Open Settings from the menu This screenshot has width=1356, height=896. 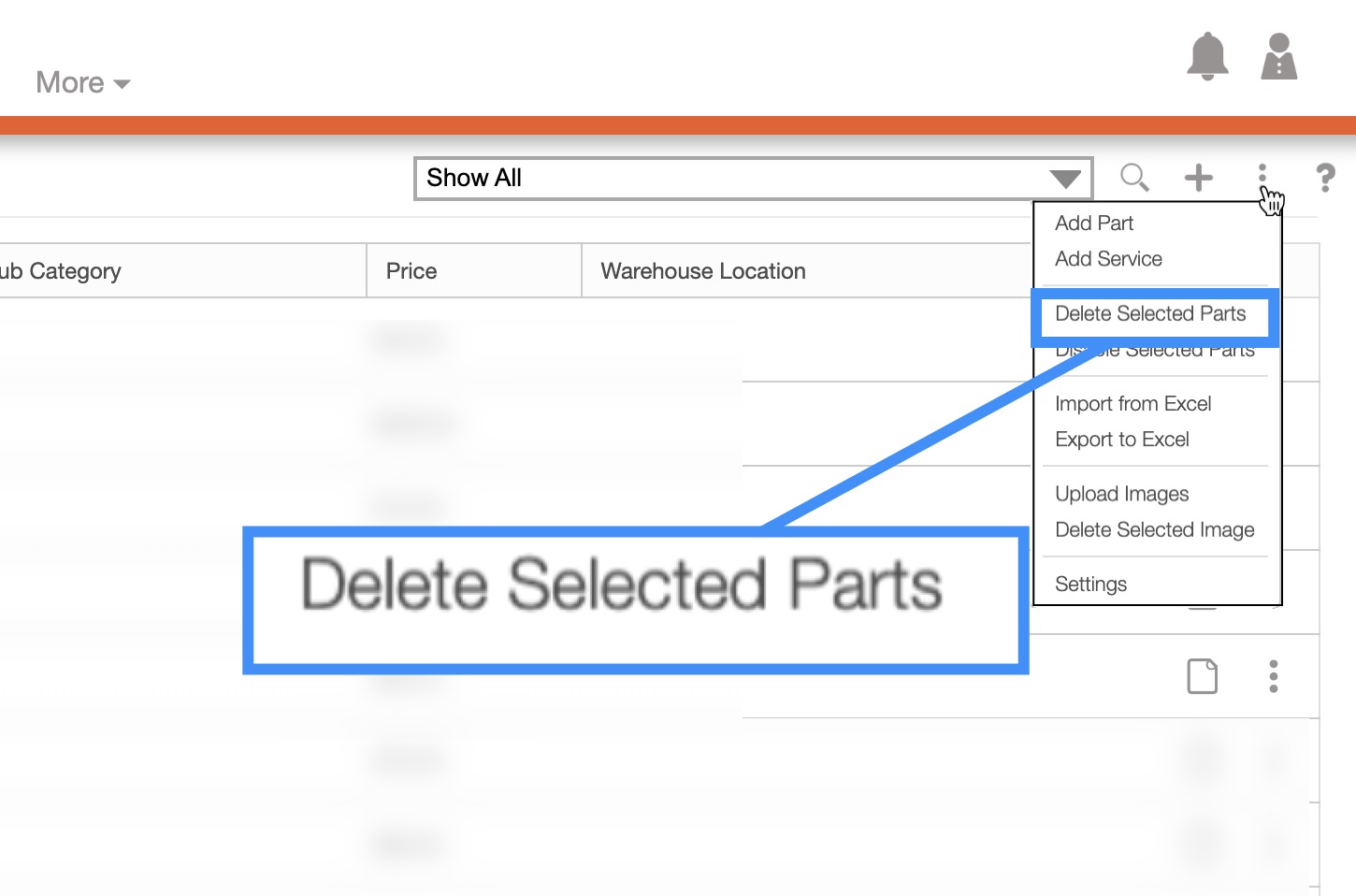(1090, 585)
